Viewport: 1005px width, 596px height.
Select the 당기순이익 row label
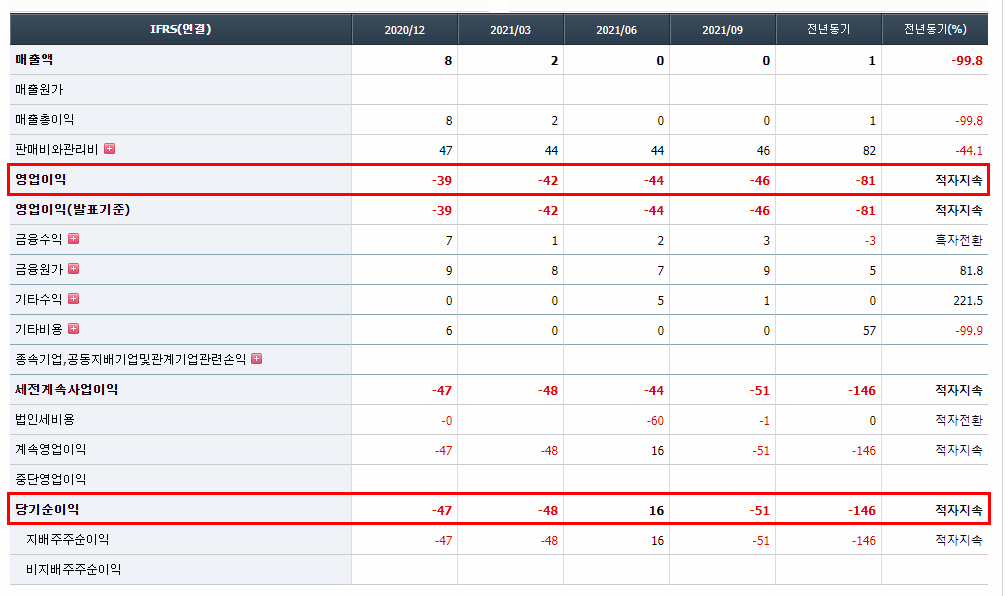(x=47, y=509)
